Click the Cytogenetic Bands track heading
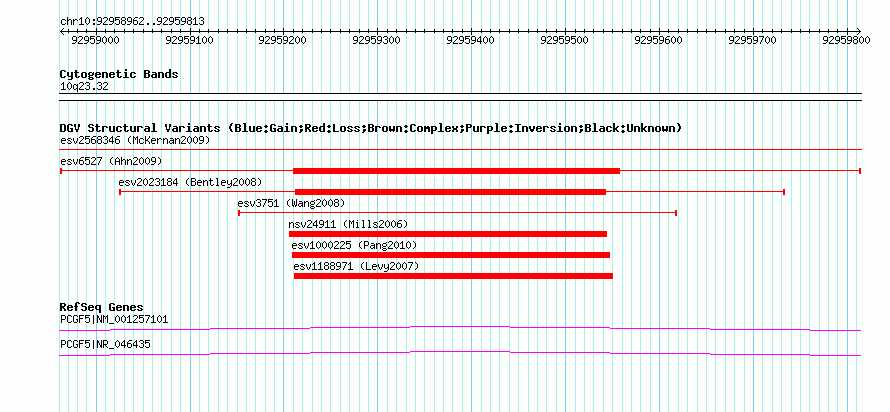890x412 pixels. (119, 74)
